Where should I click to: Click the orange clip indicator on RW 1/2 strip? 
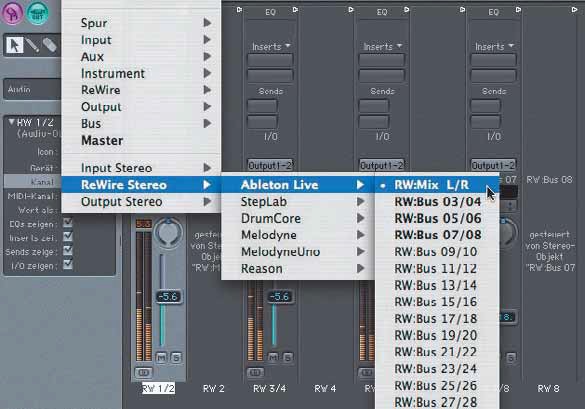pyautogui.click(x=143, y=224)
